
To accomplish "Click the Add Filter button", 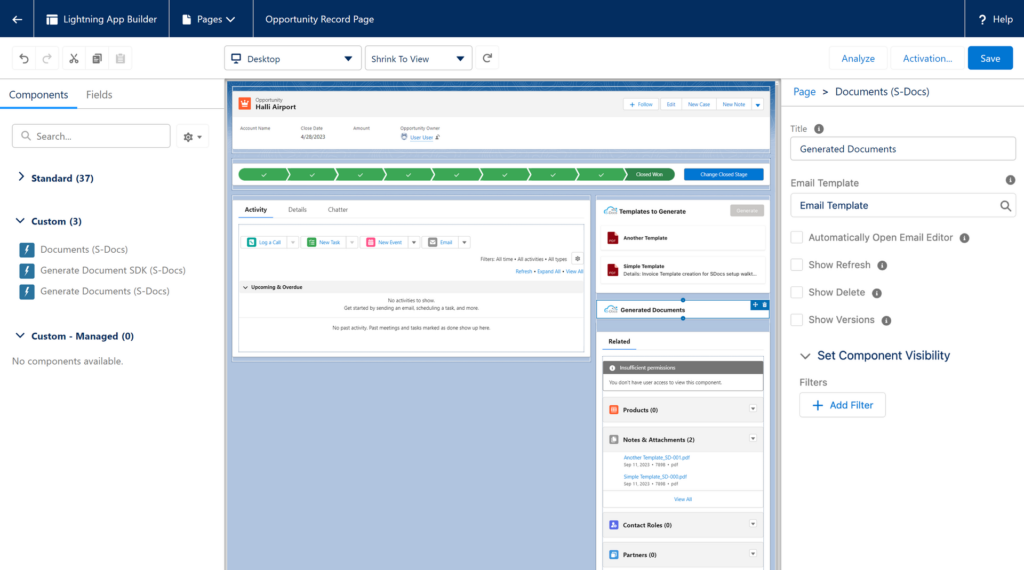I will click(x=842, y=405).
